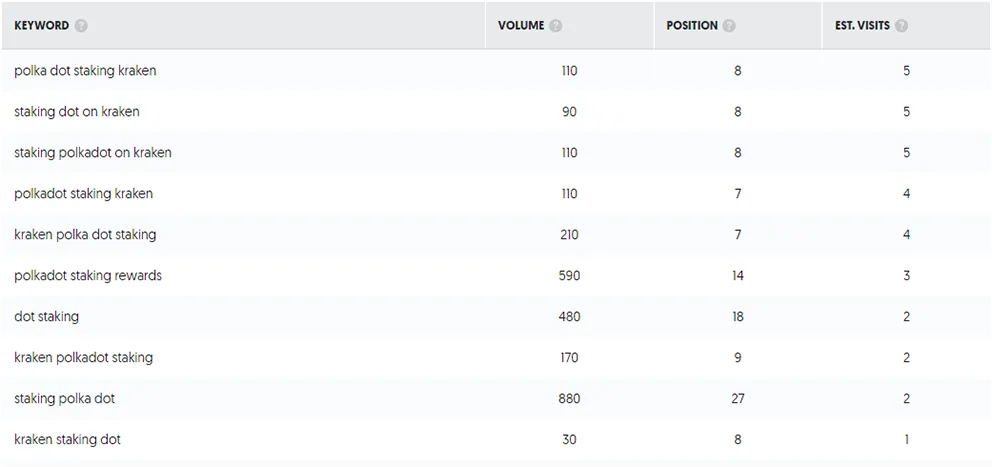Image resolution: width=992 pixels, height=467 pixels.
Task: Click volume value 880 in table
Action: (x=569, y=399)
